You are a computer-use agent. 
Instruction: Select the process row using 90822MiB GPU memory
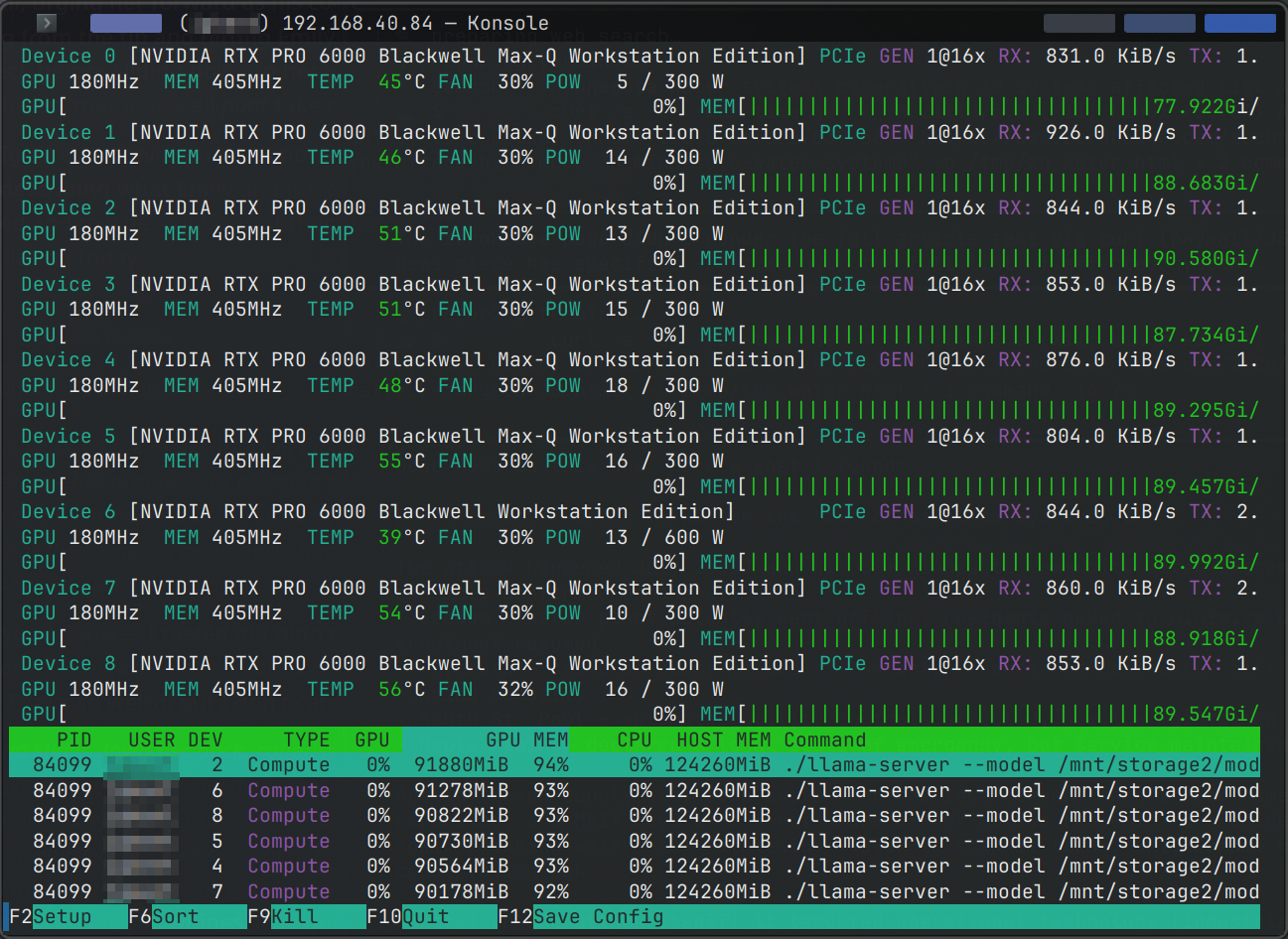(635, 816)
